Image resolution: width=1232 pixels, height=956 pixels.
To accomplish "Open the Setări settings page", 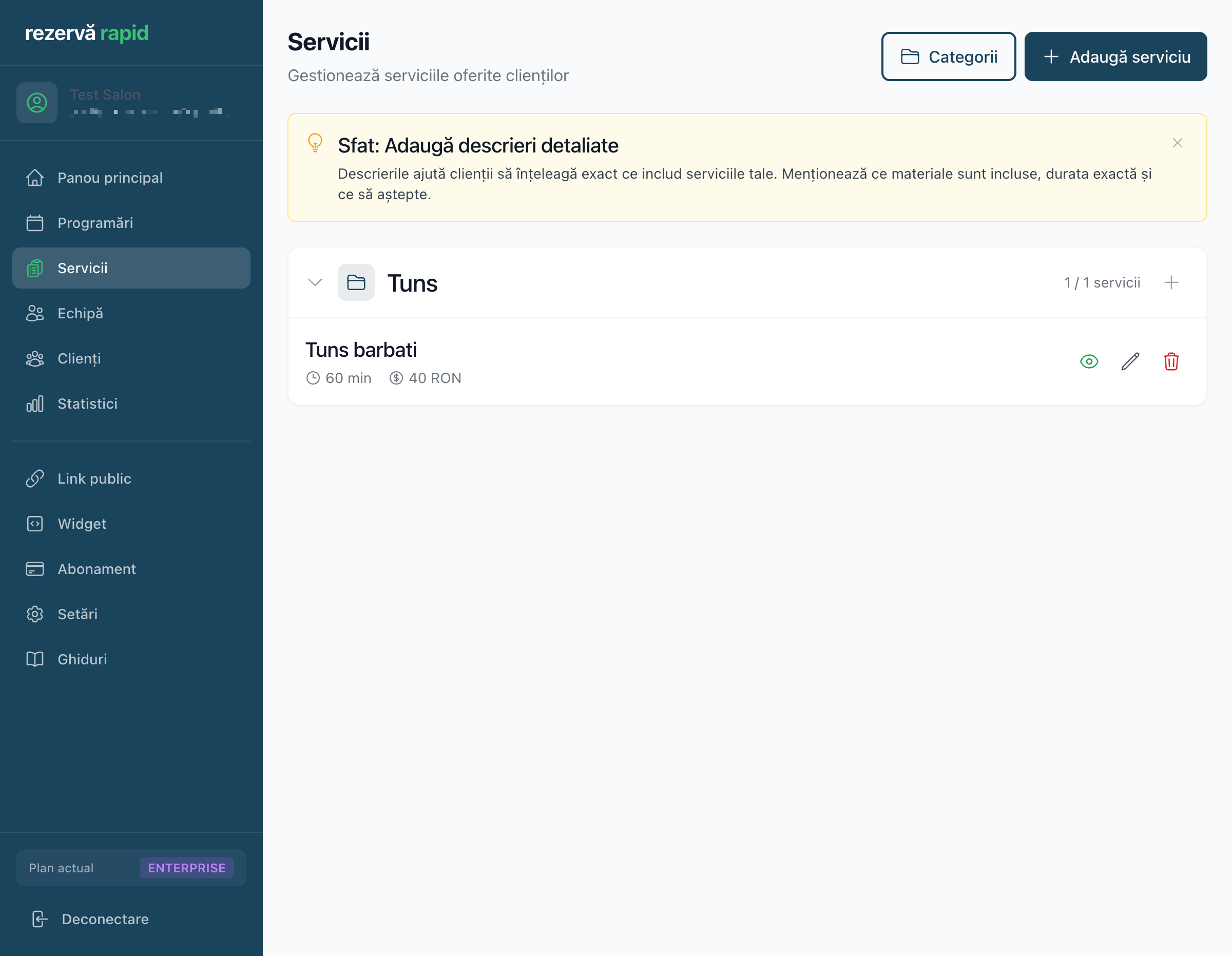I will (78, 614).
